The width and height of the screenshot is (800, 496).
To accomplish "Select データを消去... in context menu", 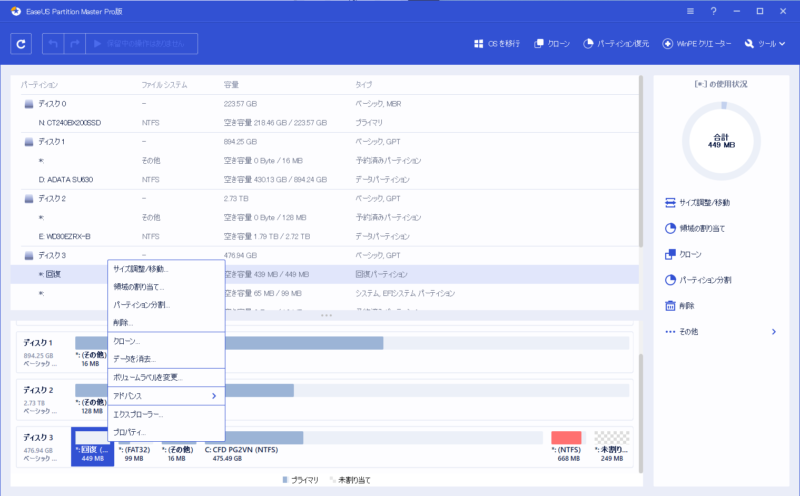I will [x=166, y=359].
